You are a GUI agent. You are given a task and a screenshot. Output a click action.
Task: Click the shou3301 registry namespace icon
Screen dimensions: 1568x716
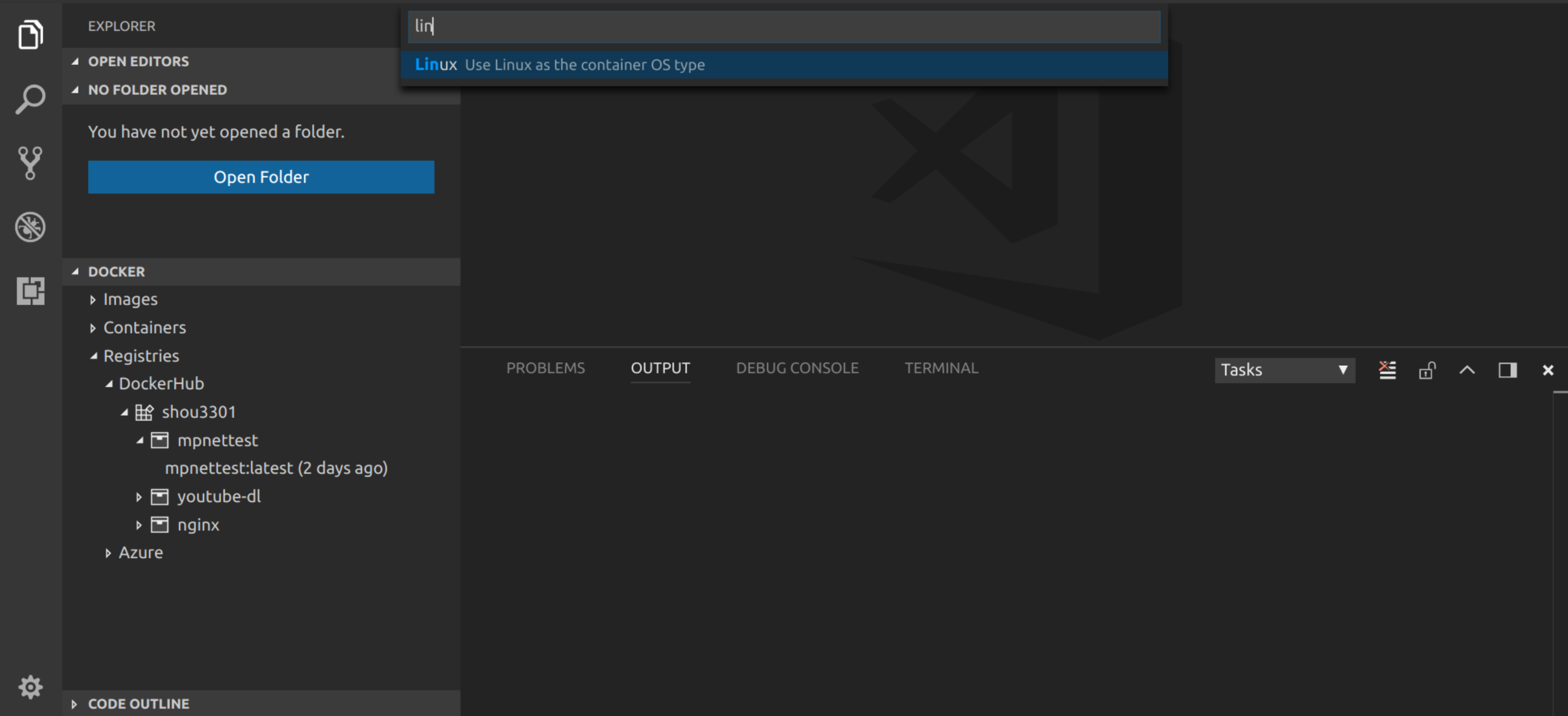coord(144,412)
